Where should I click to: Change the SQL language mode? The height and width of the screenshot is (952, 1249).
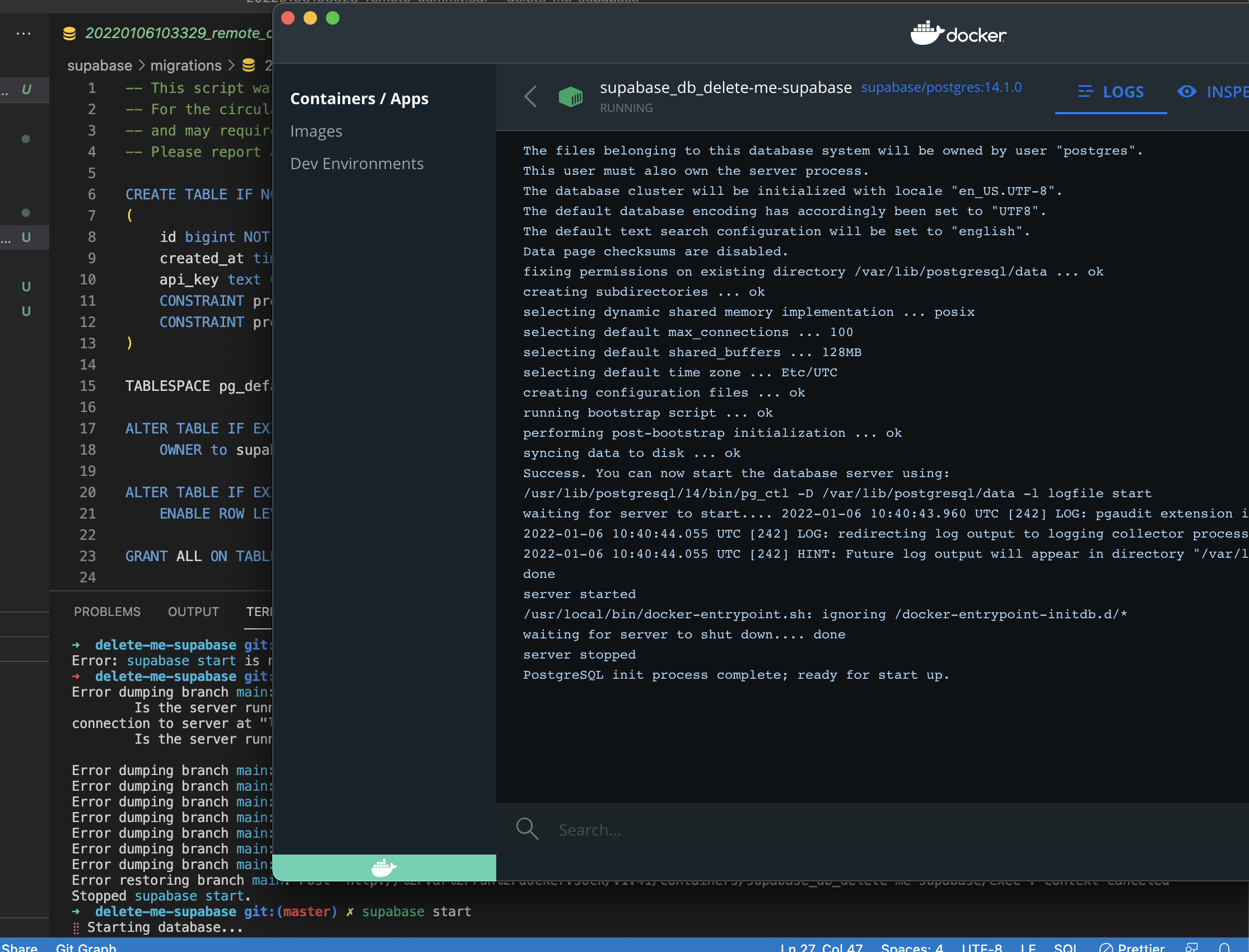point(1065,947)
